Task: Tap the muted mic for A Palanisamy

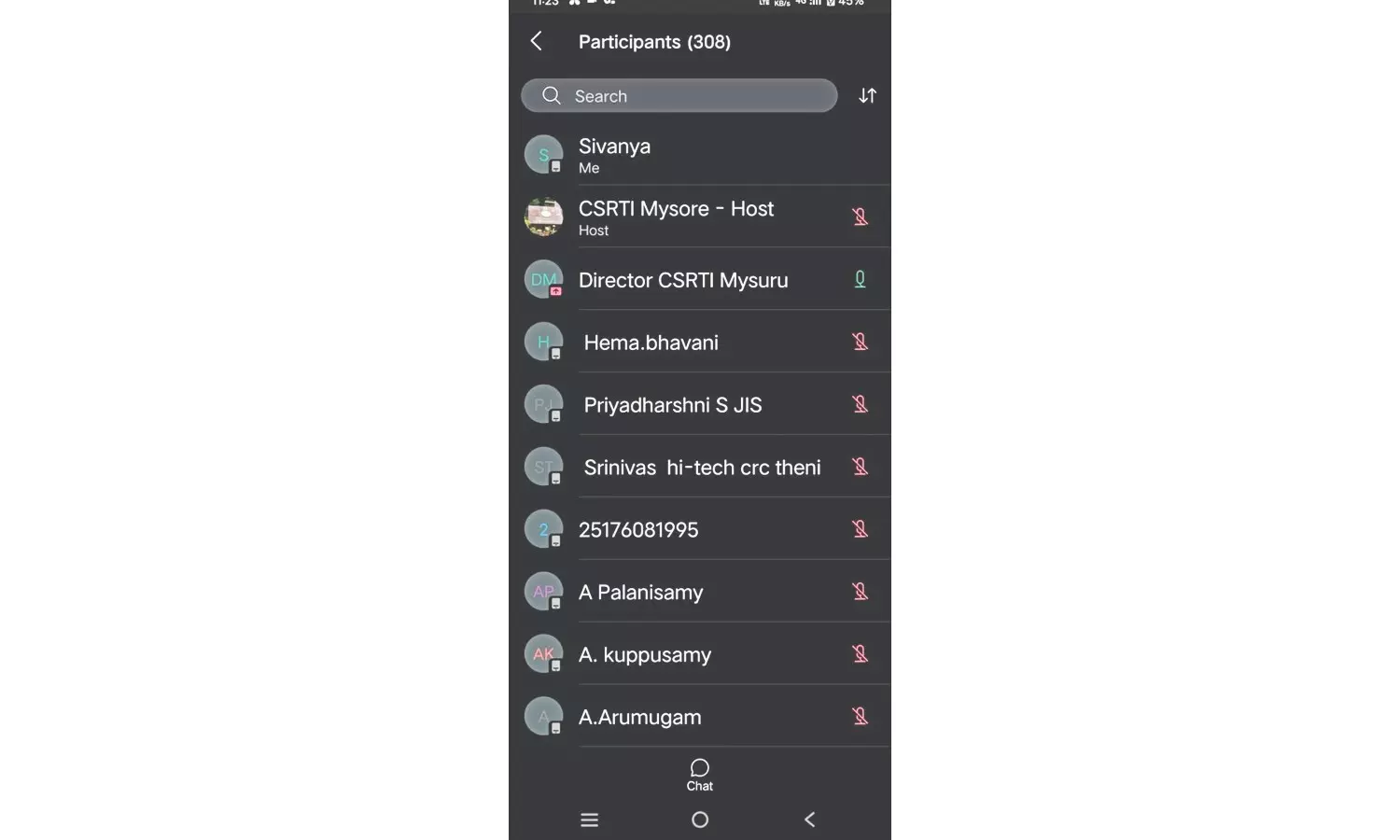Action: coord(860,592)
